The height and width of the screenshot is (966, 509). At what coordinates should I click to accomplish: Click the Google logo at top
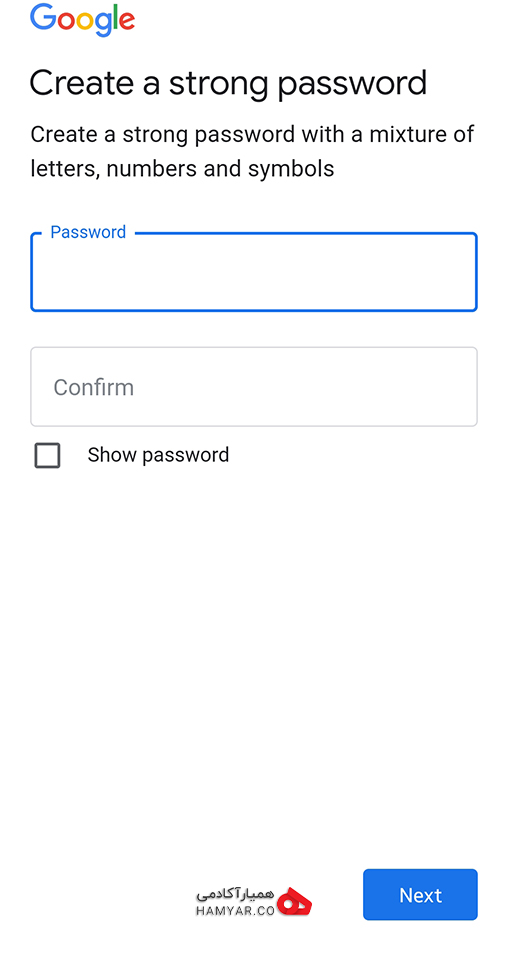(x=83, y=20)
